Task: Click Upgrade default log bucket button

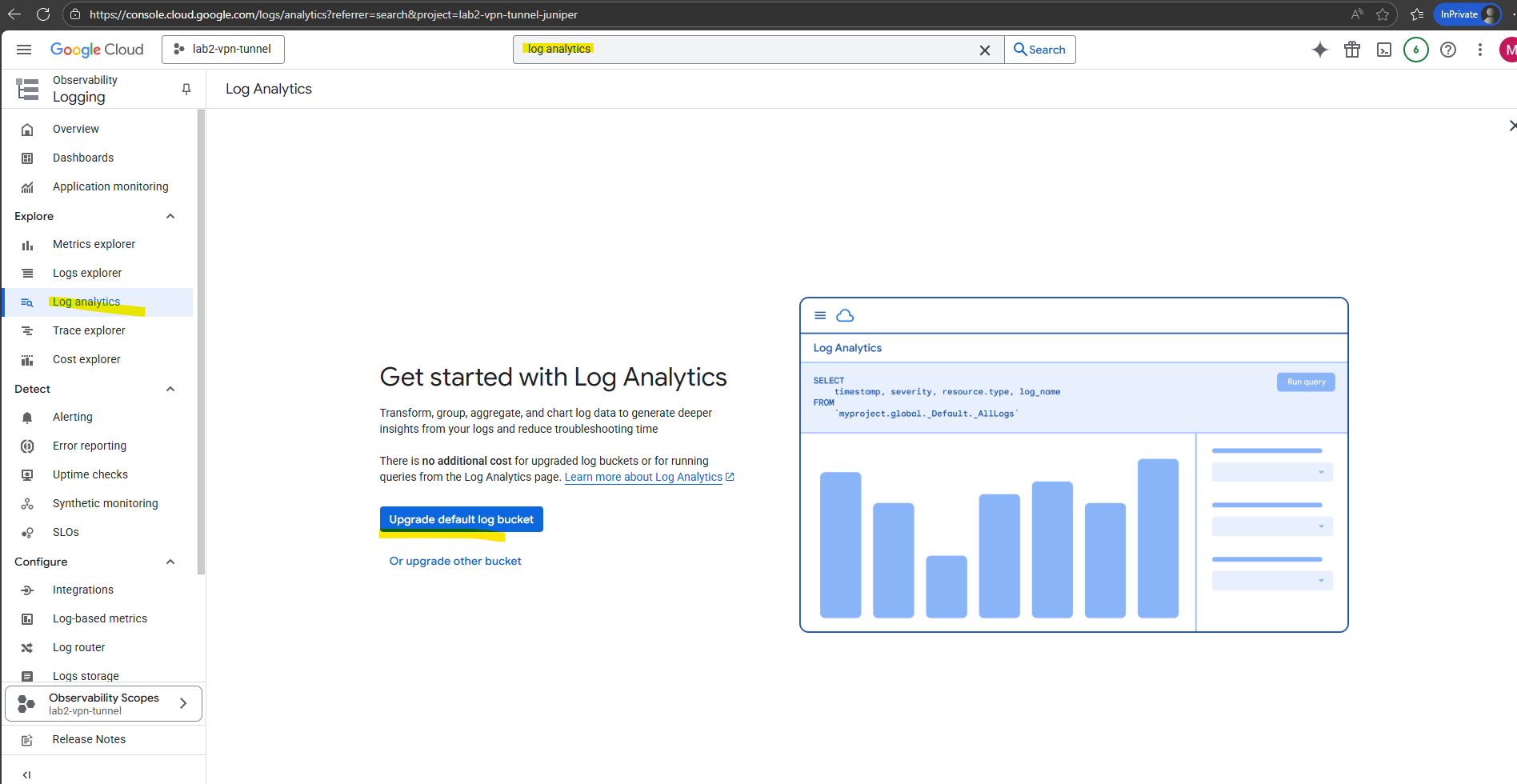Action: [x=462, y=519]
